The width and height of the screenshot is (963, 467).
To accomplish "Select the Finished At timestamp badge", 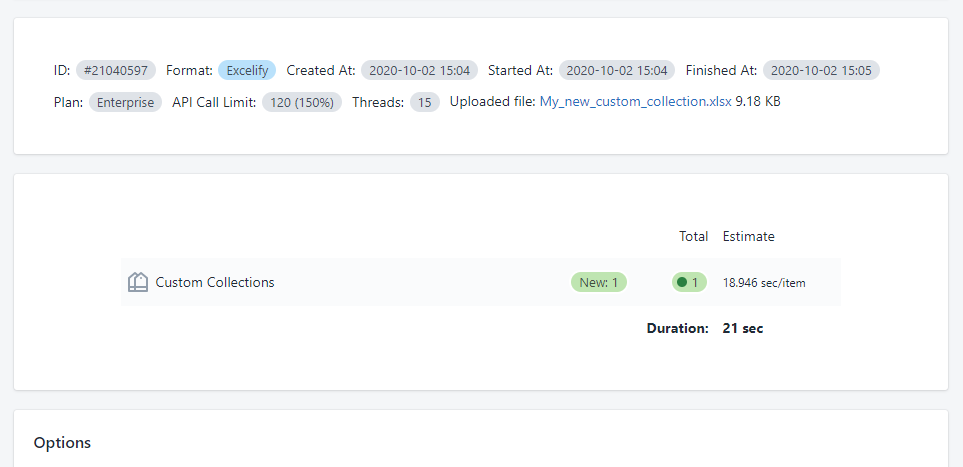I will [x=821, y=71].
